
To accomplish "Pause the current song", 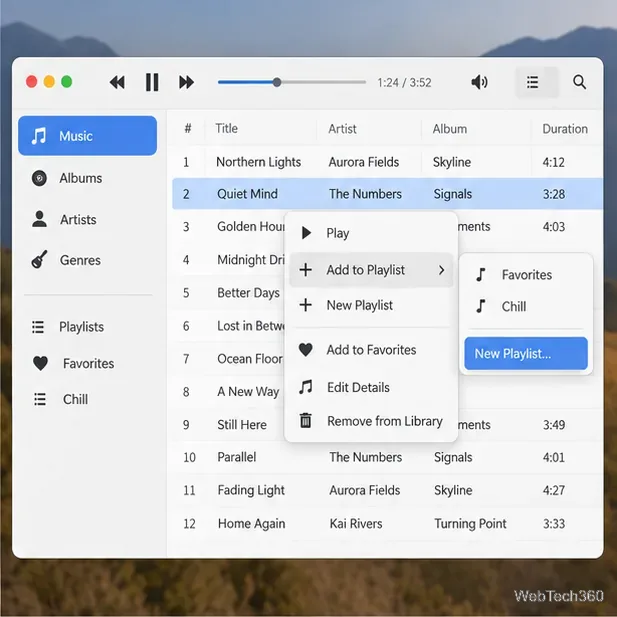I will (152, 82).
